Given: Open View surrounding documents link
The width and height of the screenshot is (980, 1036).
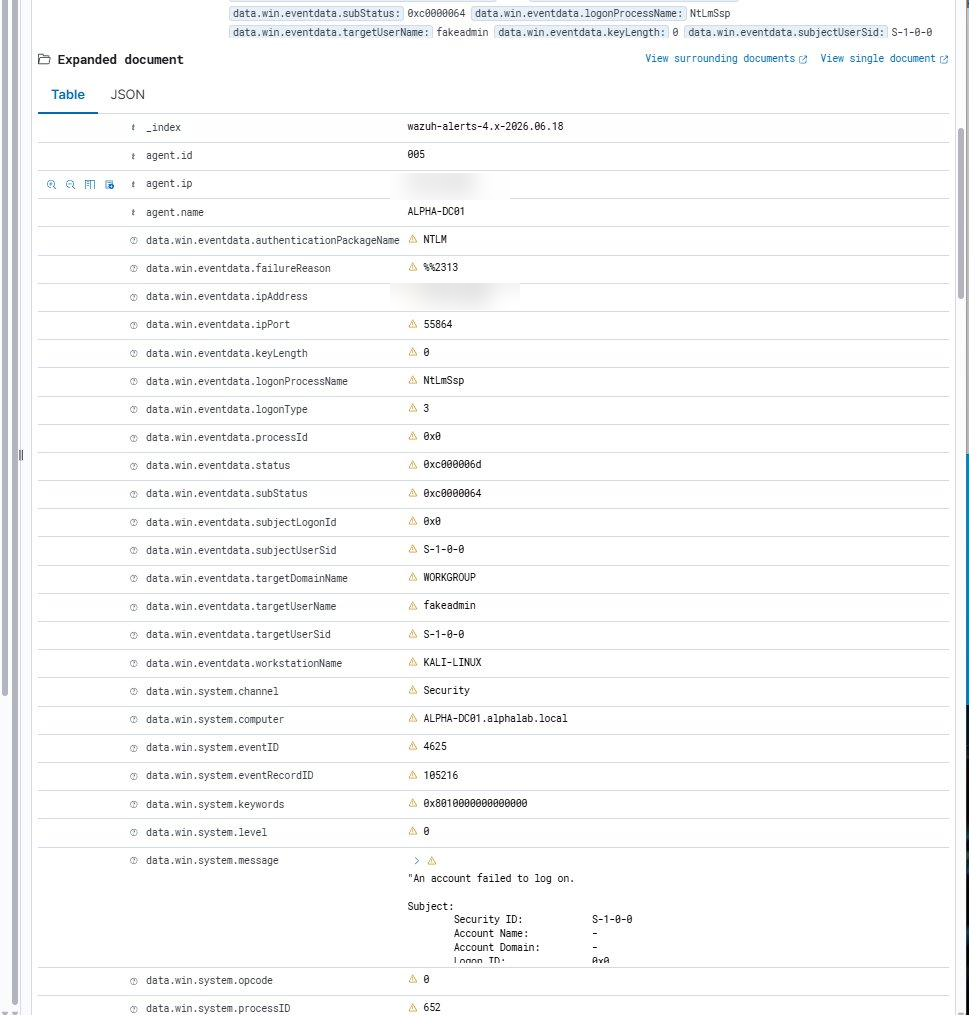Looking at the screenshot, I should click(x=726, y=59).
